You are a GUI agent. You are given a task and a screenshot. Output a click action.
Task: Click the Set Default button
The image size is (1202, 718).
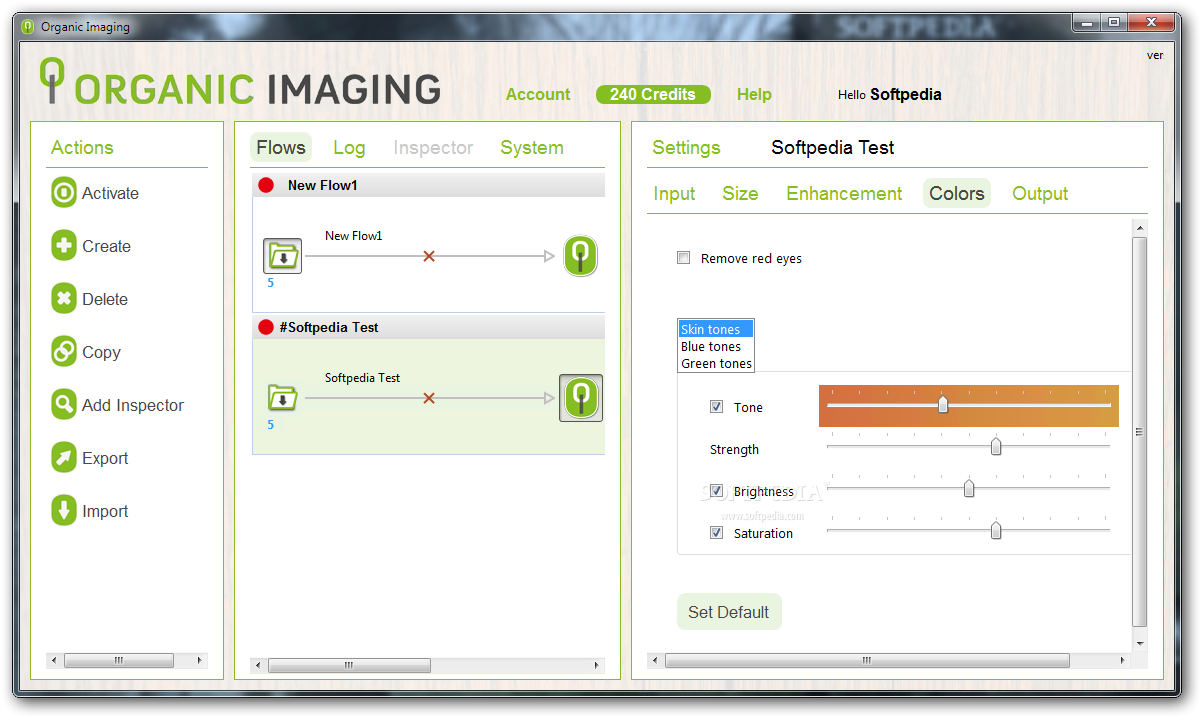coord(729,612)
